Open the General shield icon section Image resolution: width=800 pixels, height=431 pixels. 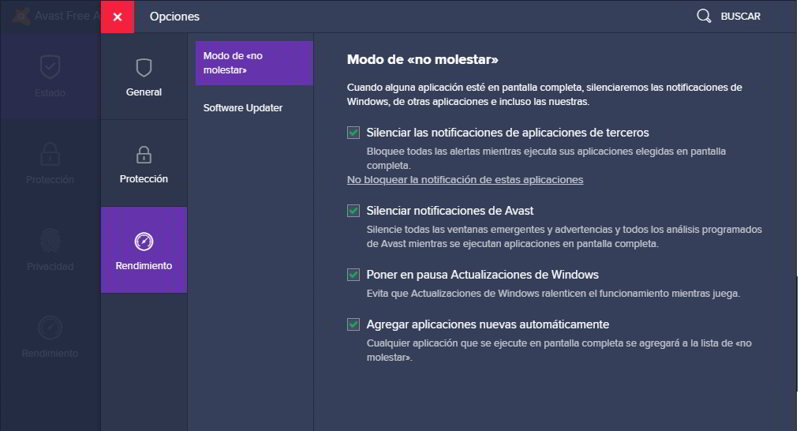pyautogui.click(x=144, y=67)
